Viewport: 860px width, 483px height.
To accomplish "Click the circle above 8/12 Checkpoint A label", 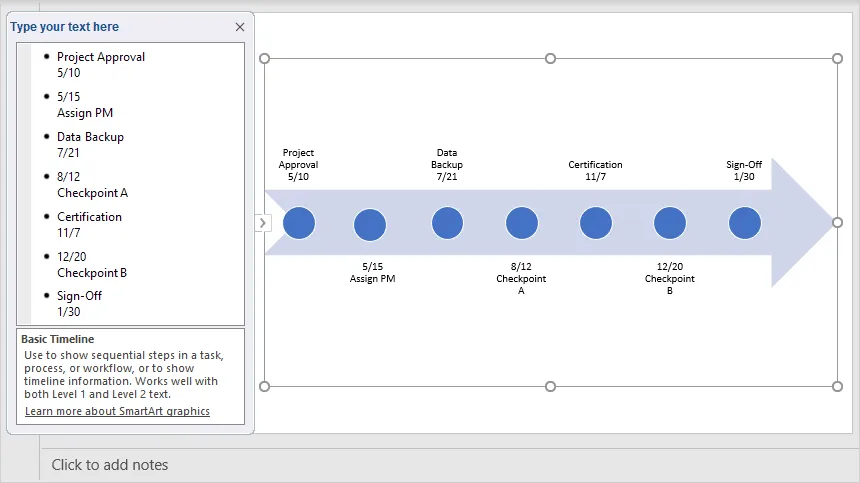I will pyautogui.click(x=522, y=224).
